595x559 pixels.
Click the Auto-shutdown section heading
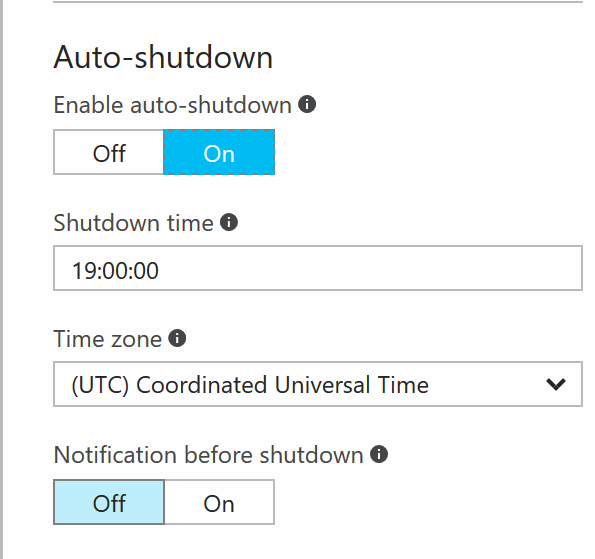click(x=163, y=57)
